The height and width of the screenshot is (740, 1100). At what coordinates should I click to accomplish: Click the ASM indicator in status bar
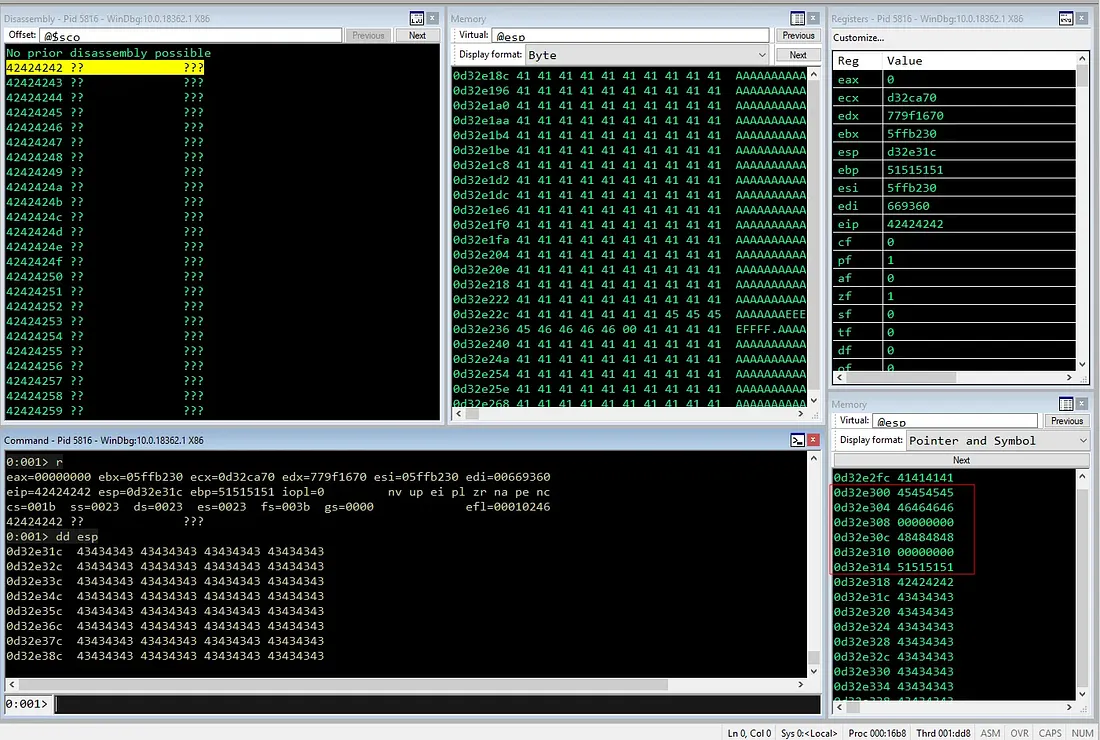click(990, 733)
